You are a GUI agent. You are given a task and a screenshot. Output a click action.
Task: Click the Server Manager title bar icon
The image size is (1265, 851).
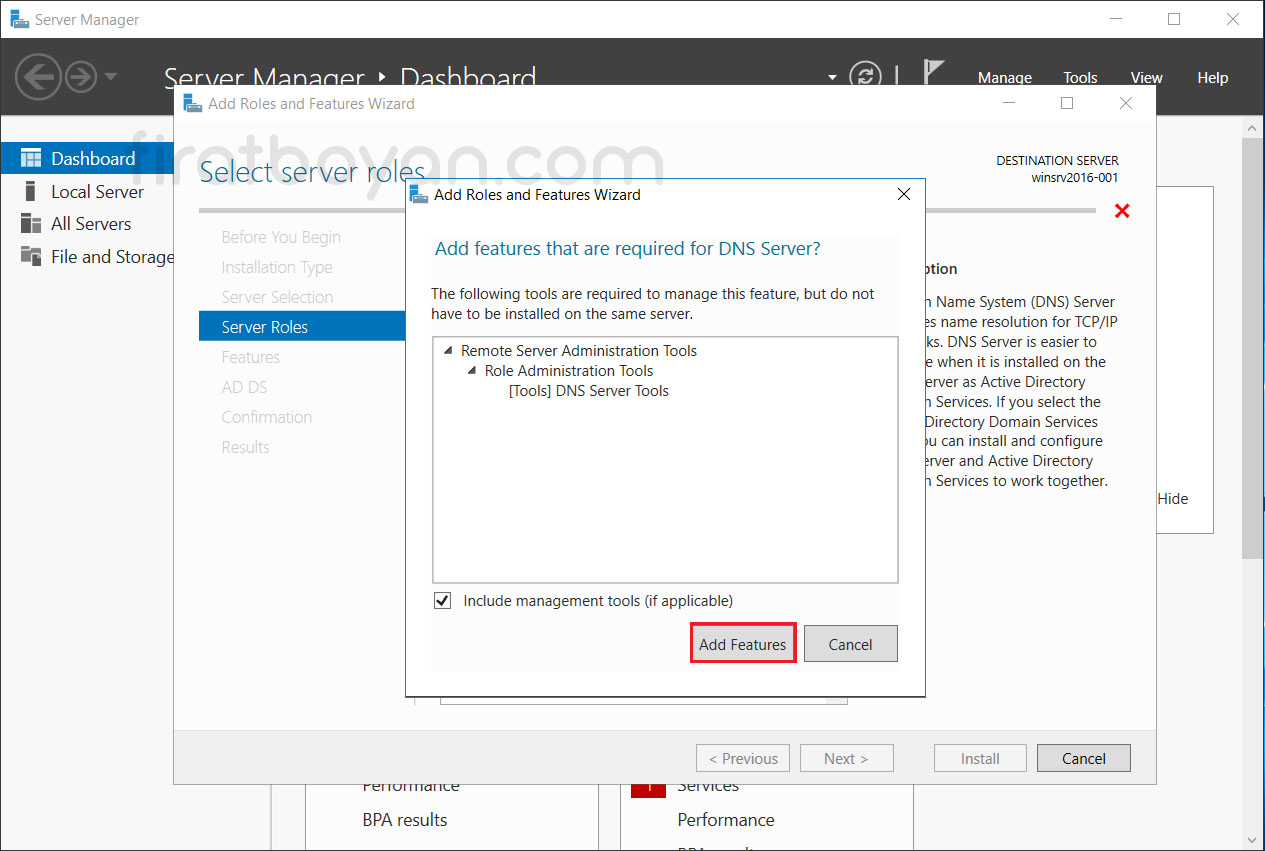point(19,19)
